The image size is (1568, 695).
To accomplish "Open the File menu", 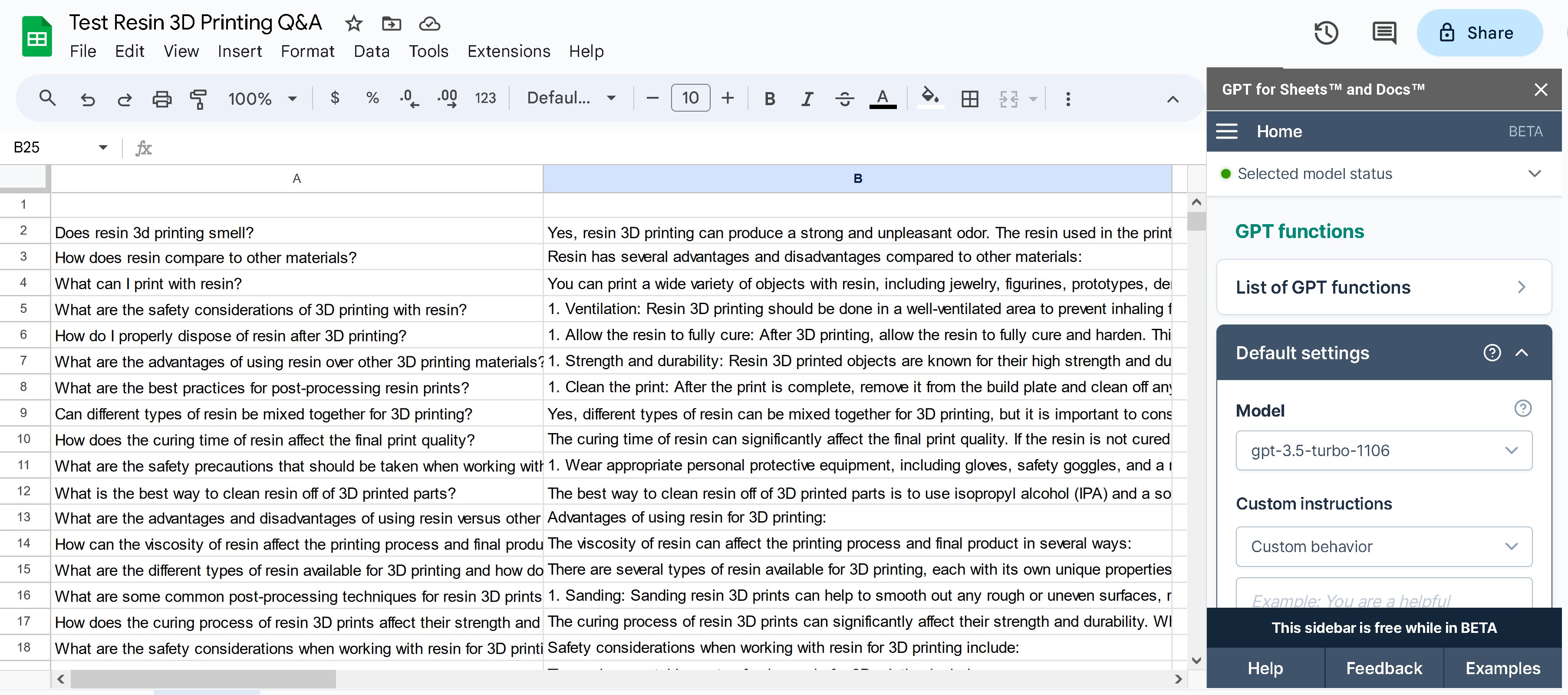I will tap(83, 51).
